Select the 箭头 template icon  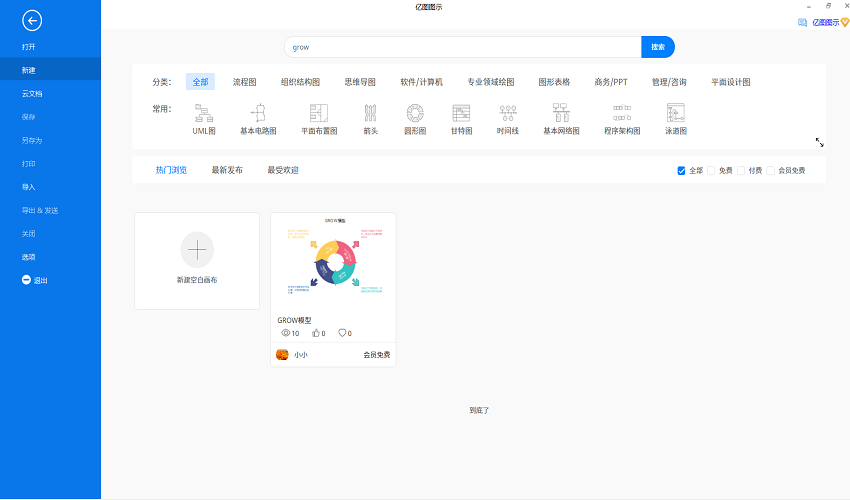(370, 113)
